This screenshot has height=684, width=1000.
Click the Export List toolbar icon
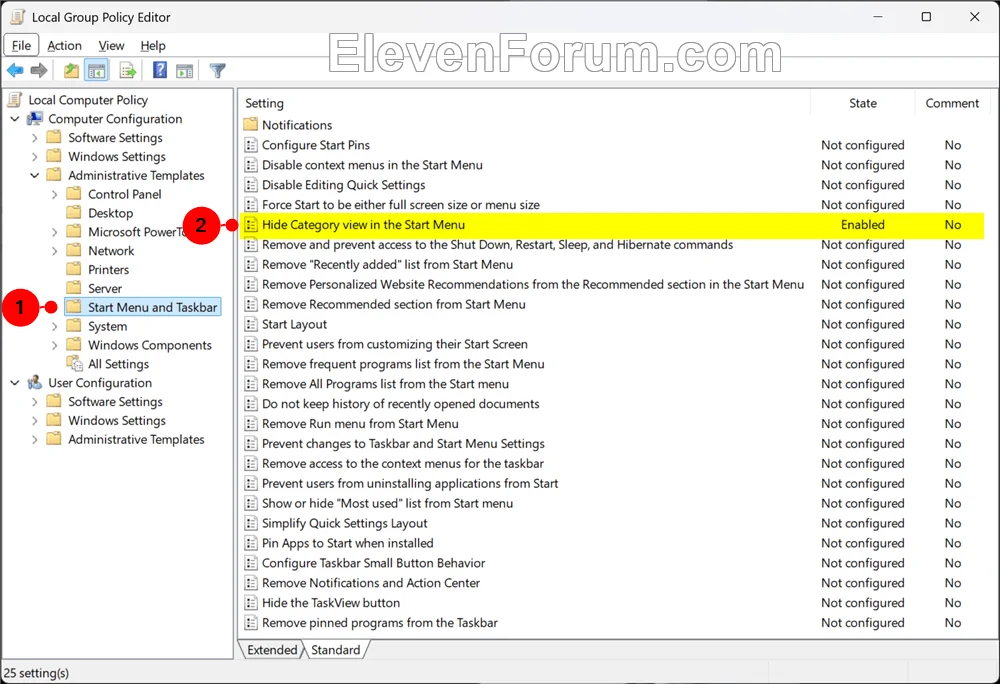128,70
